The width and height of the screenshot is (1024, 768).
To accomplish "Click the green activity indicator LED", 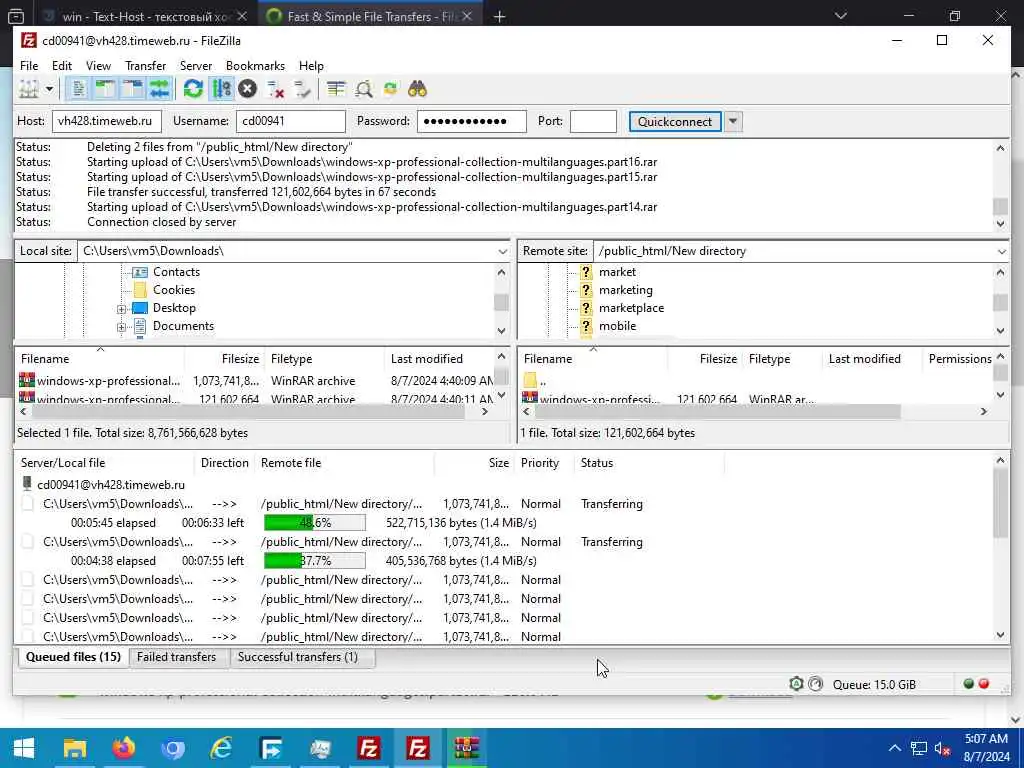I will click(x=968, y=684).
